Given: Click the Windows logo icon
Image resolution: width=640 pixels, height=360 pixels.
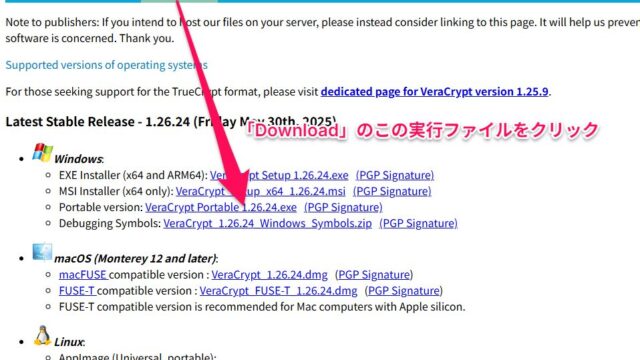Looking at the screenshot, I should pyautogui.click(x=42, y=153).
